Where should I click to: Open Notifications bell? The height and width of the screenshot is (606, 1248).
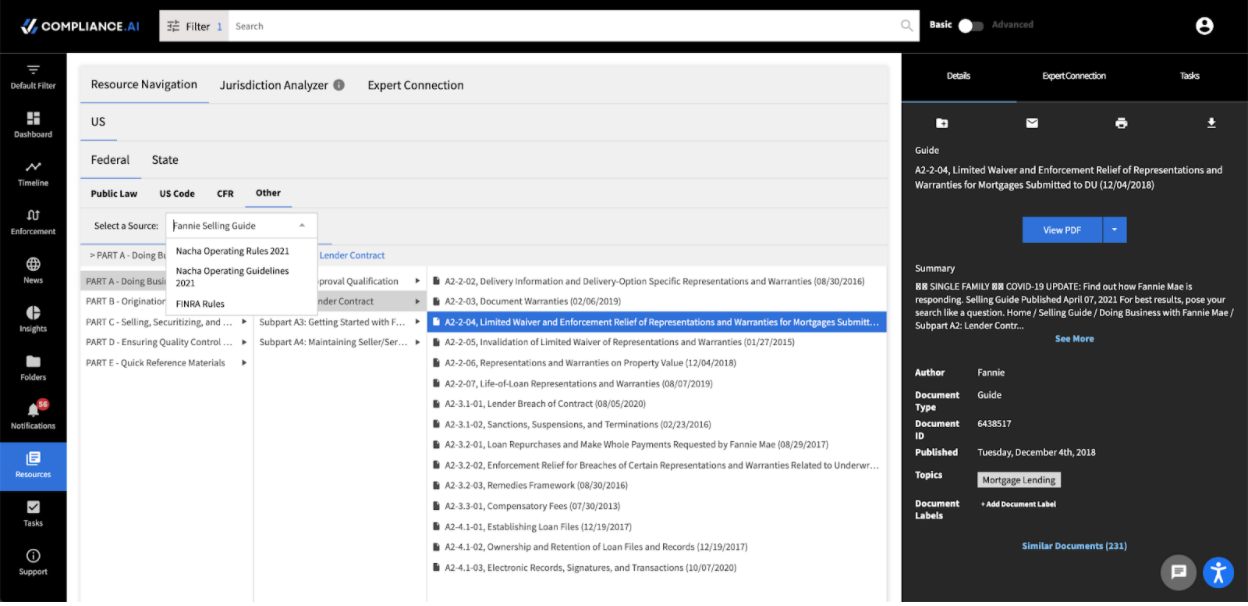[33, 416]
